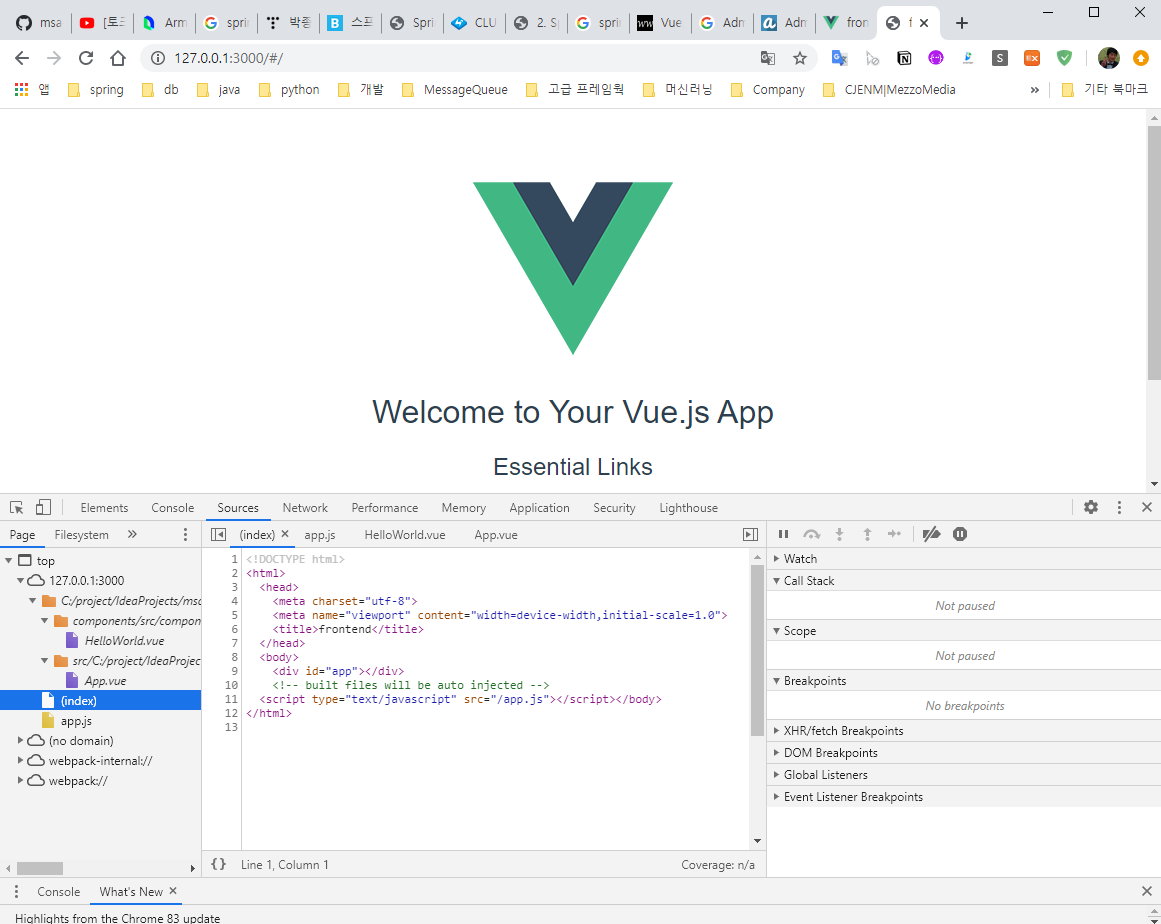Open a new browser tab
Viewport: 1161px width, 924px height.
tap(961, 23)
